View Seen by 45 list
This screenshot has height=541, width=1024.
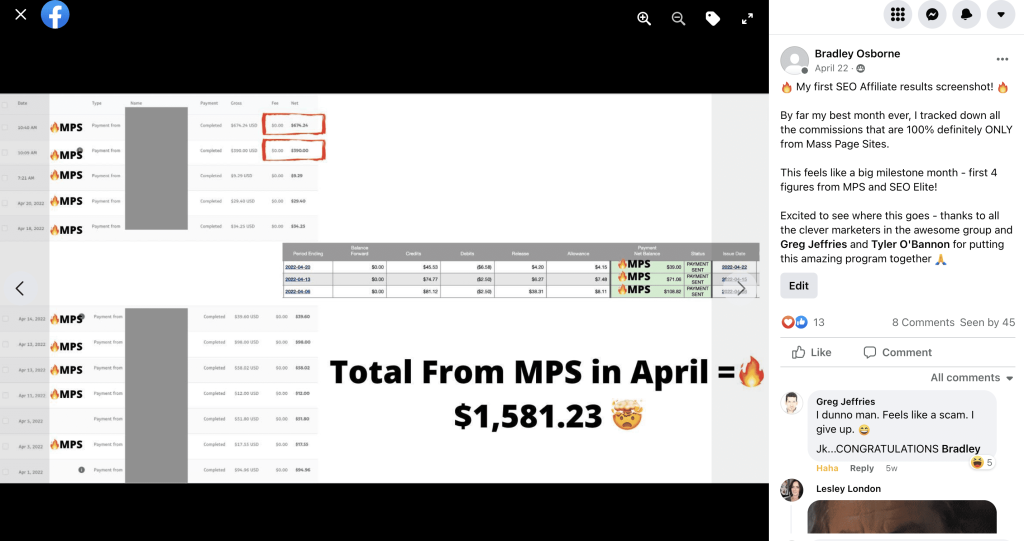coord(987,322)
